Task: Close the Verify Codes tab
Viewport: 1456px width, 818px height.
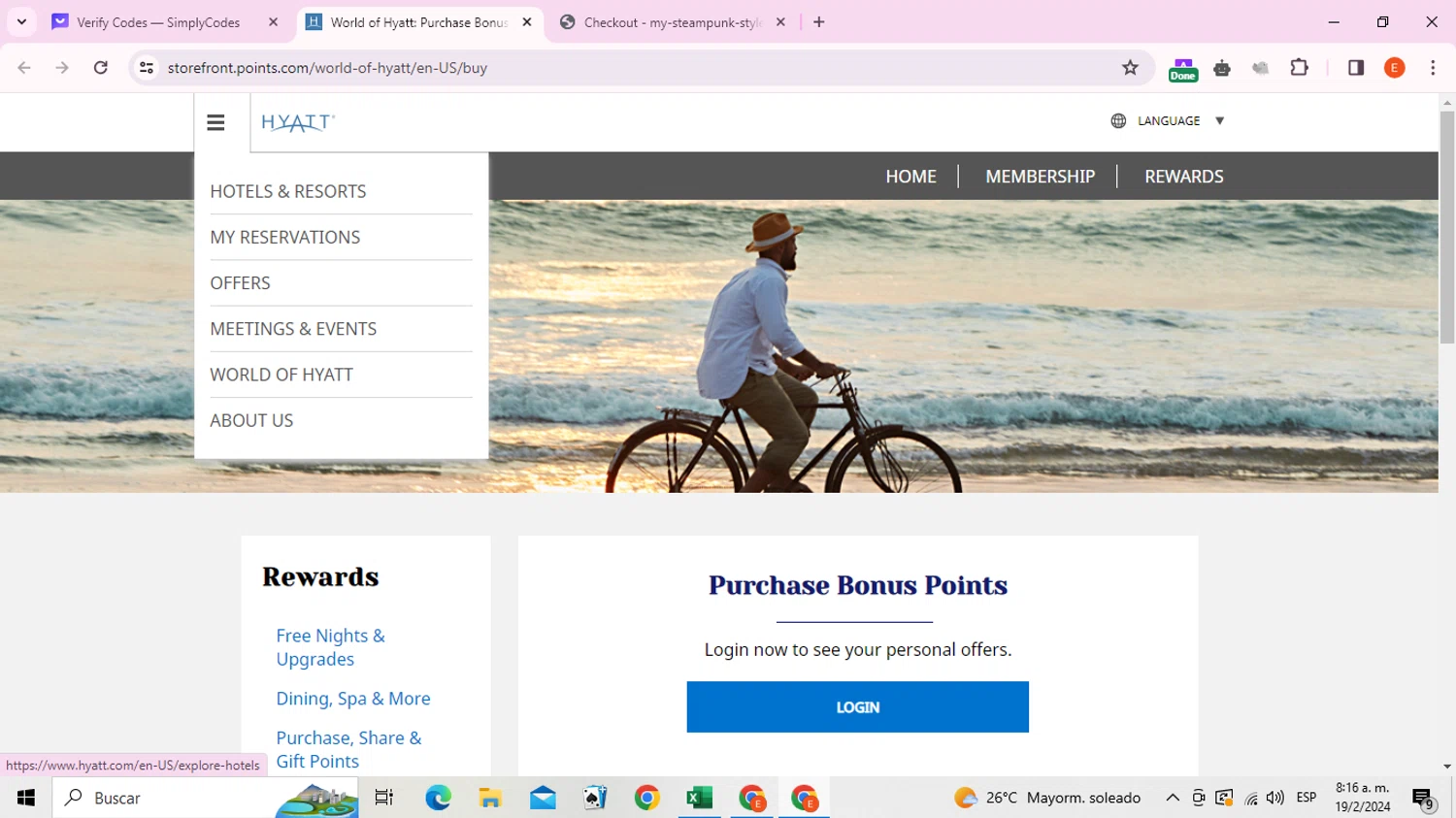Action: pyautogui.click(x=273, y=22)
